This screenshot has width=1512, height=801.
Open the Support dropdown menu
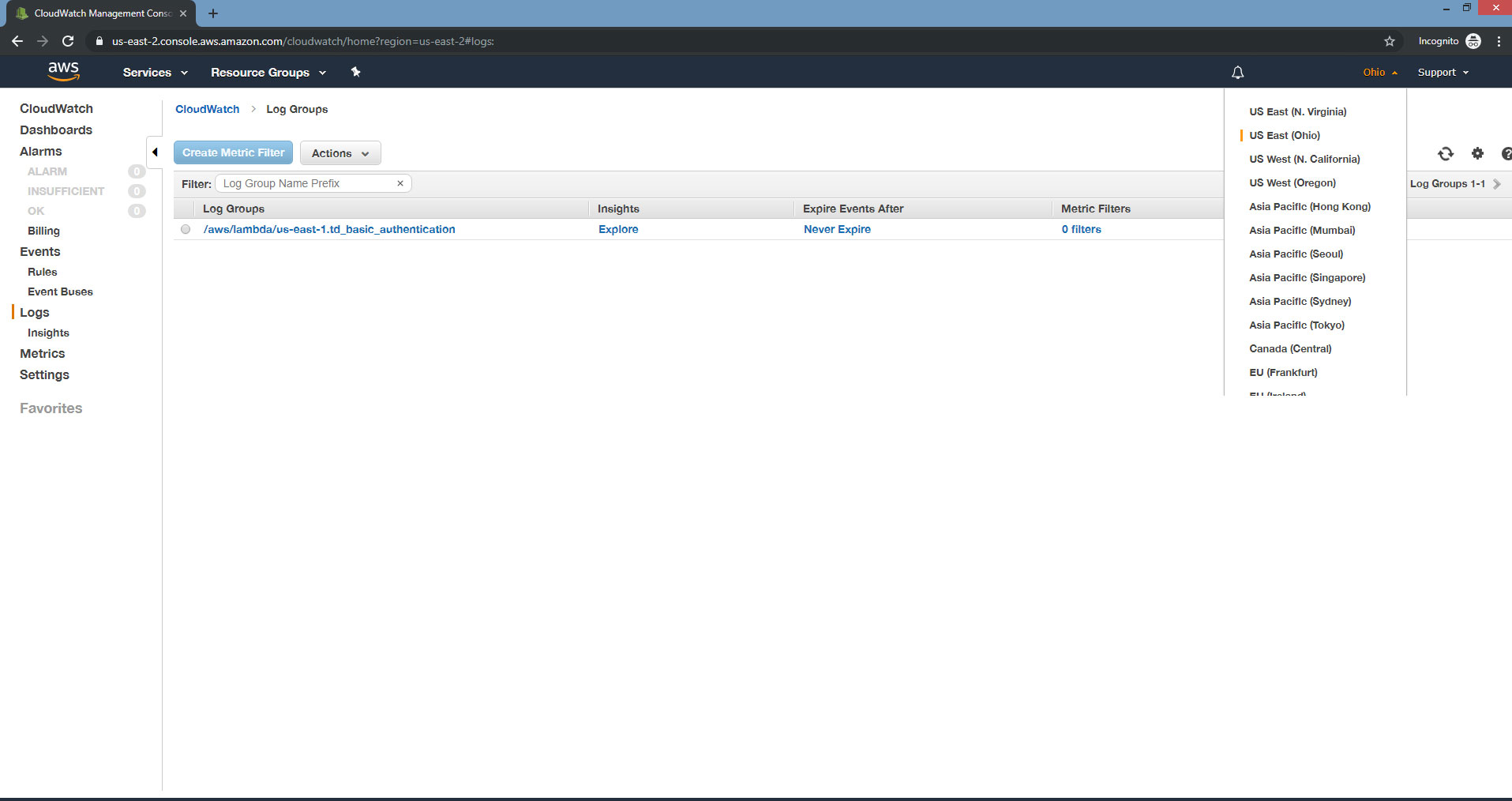[1443, 73]
